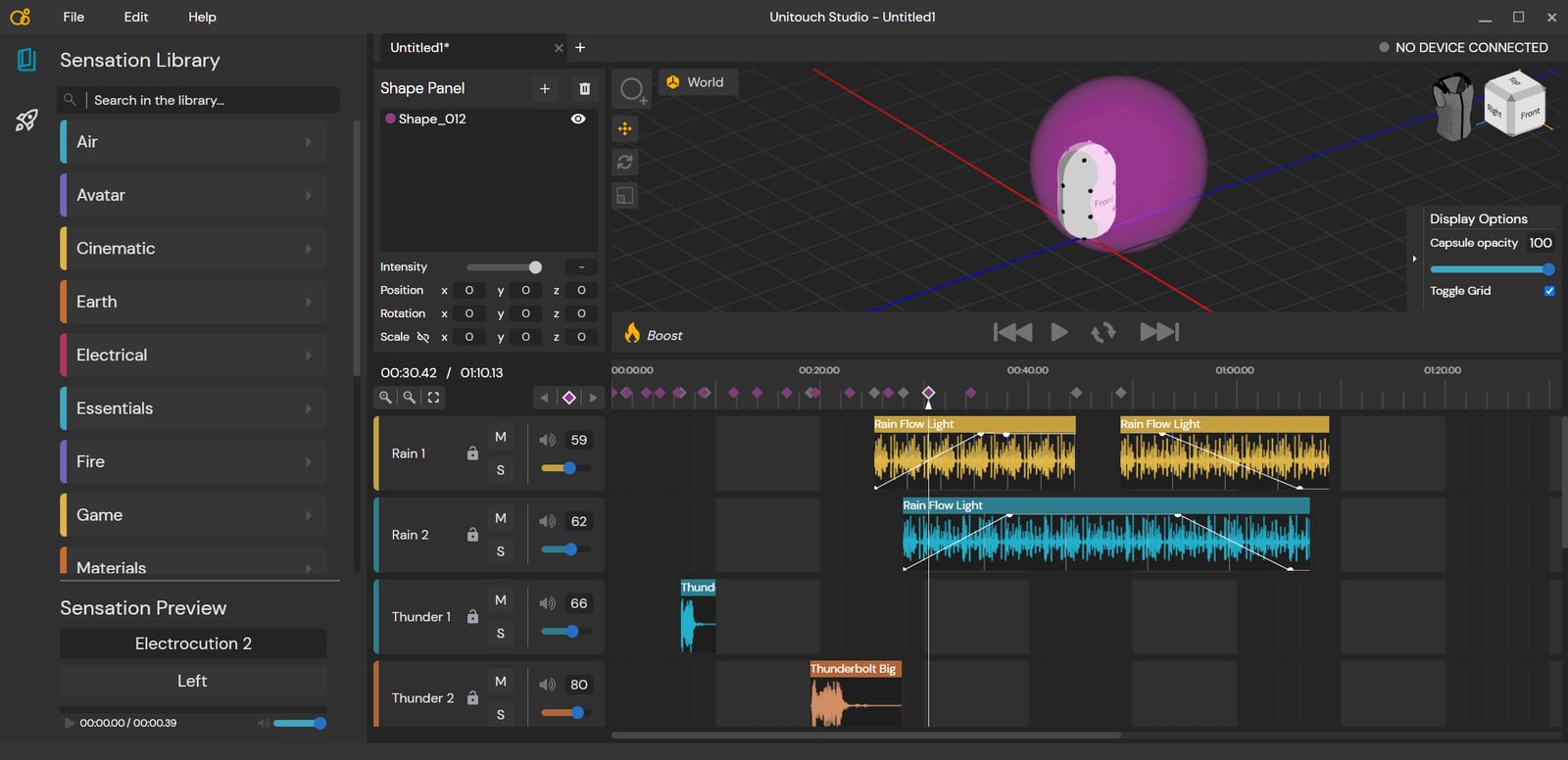The width and height of the screenshot is (1568, 760).
Task: Expand the Electrical library category
Action: [x=193, y=356]
